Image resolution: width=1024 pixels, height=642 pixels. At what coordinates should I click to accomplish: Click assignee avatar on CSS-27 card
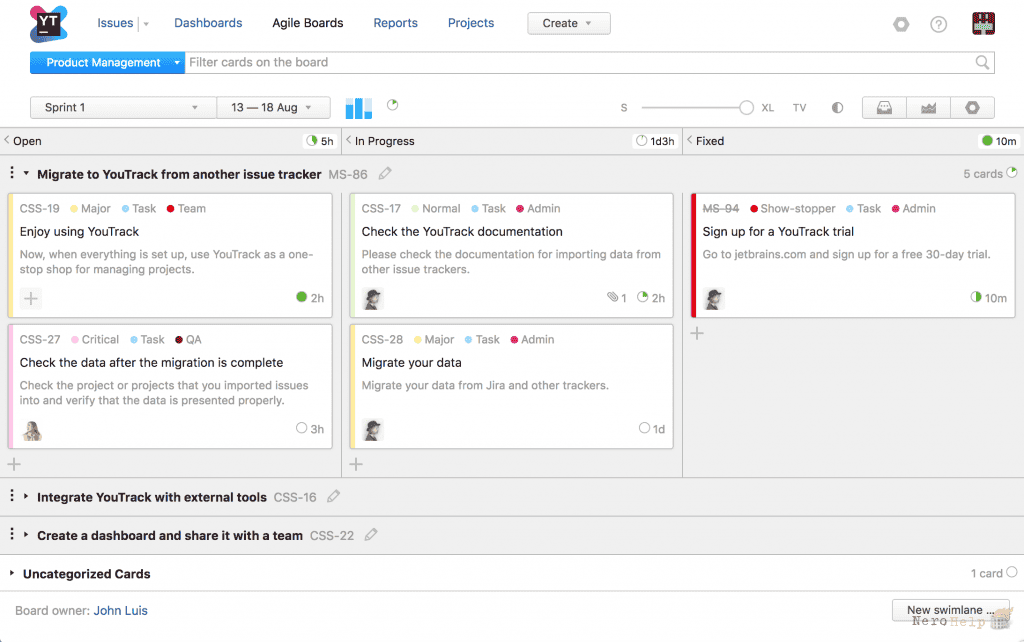(32, 430)
